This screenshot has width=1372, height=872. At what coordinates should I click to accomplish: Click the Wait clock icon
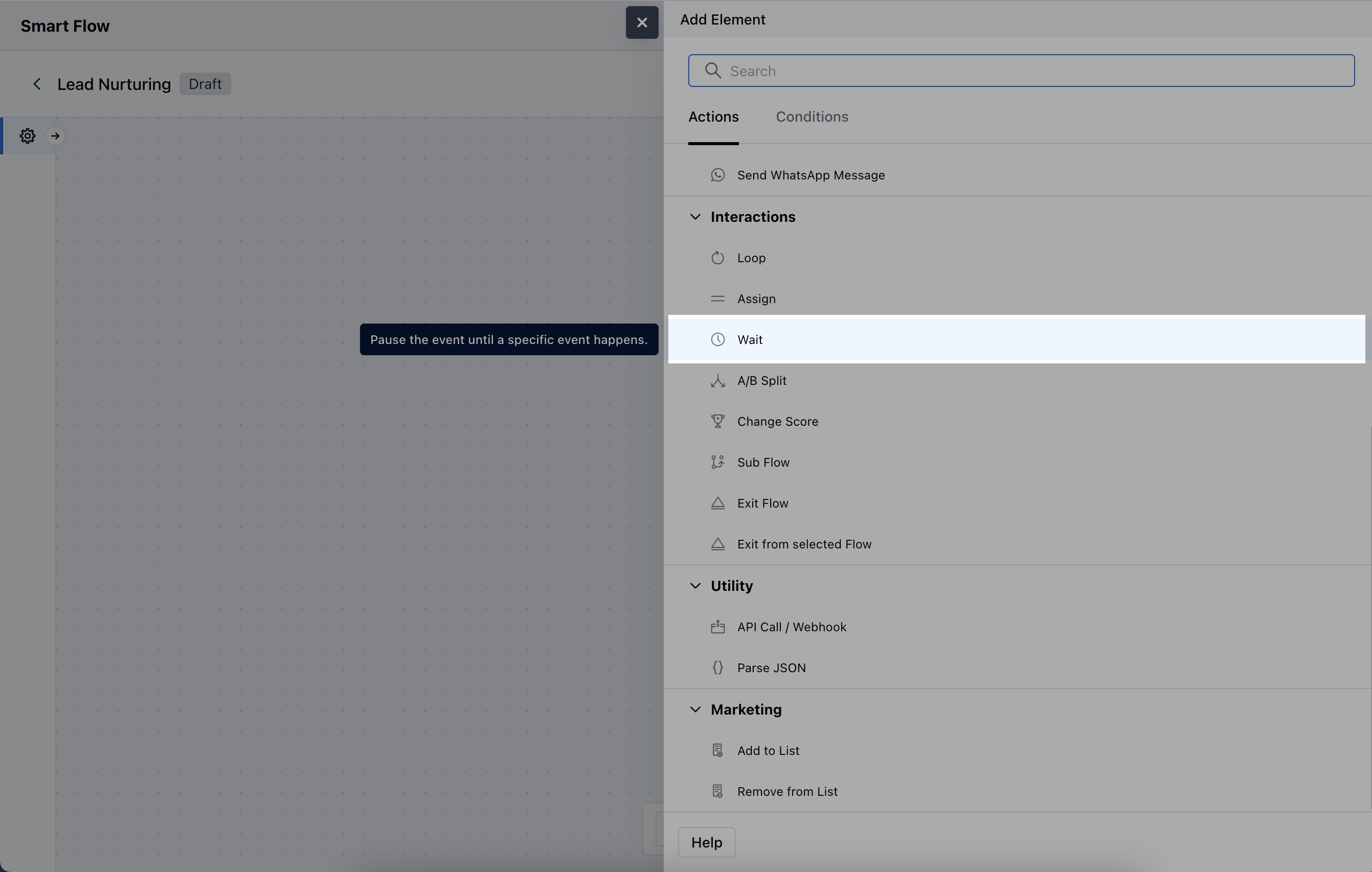(717, 339)
